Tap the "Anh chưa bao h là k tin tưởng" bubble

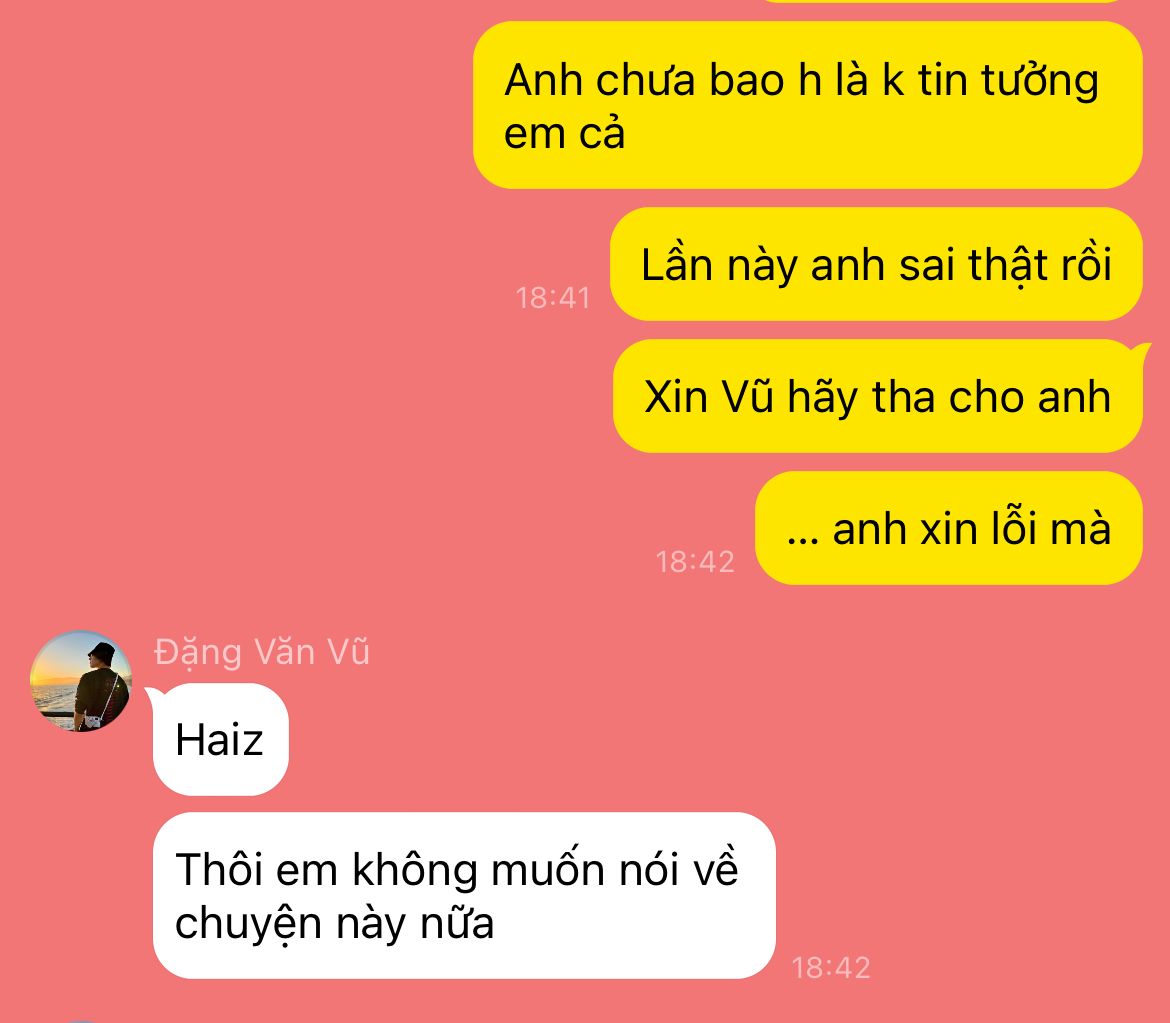pos(807,105)
